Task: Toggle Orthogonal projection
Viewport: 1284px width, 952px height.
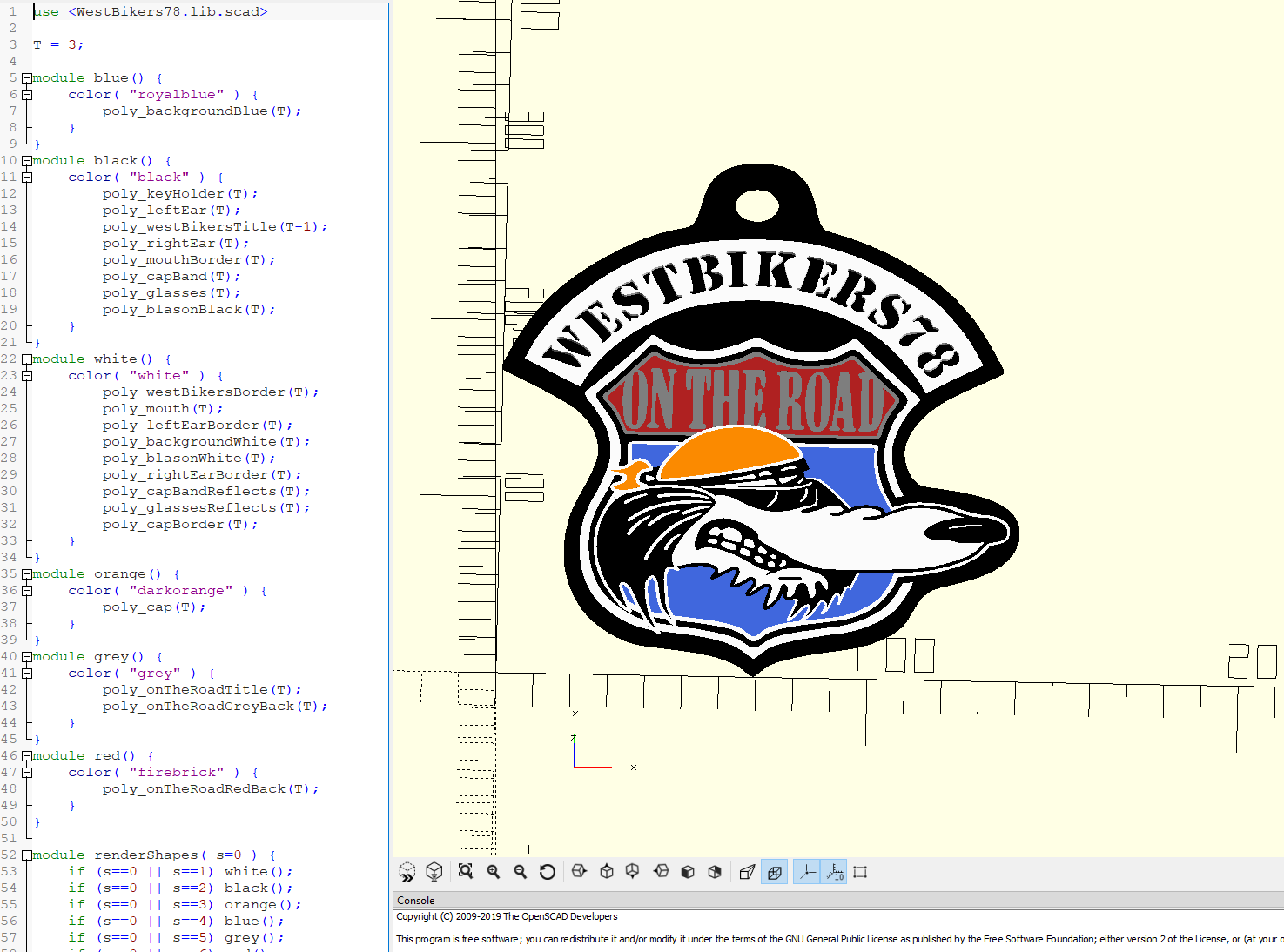Action: 774,872
